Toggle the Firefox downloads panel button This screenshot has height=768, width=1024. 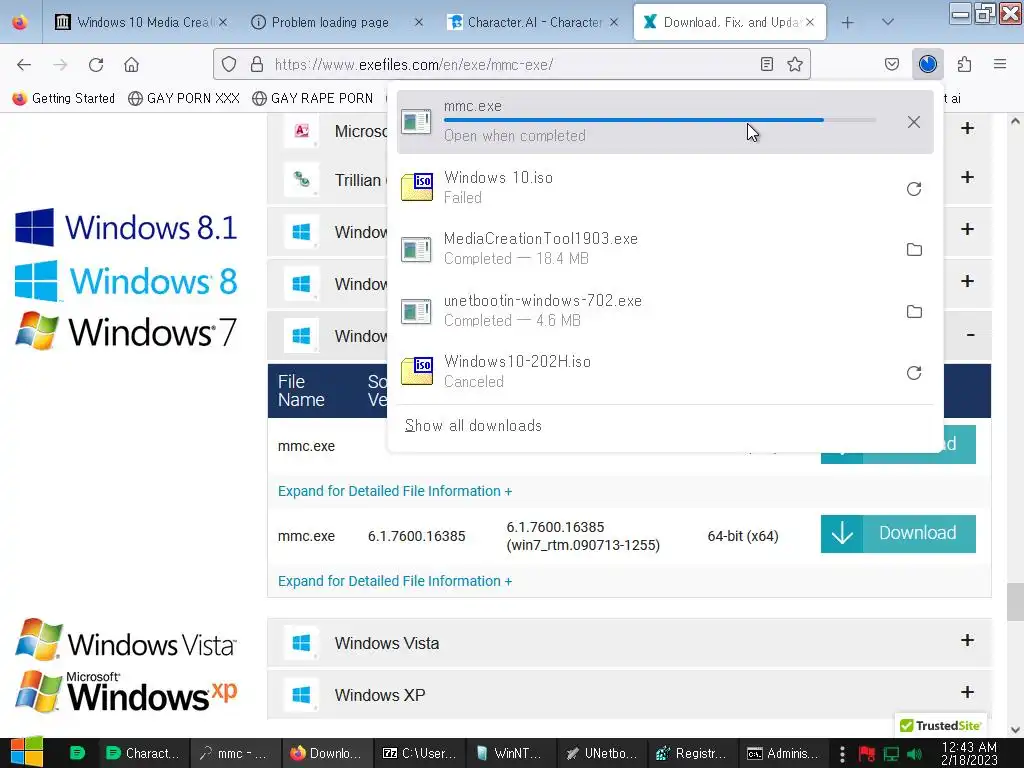click(927, 64)
